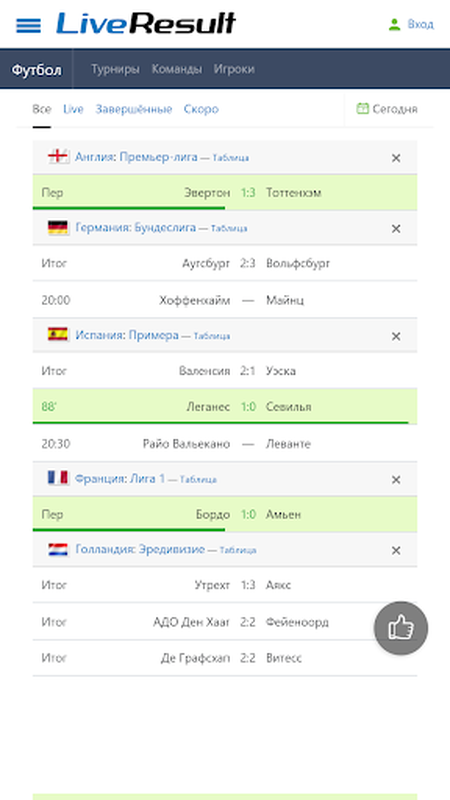Image resolution: width=450 pixels, height=800 pixels.
Task: Collapse the Англия: Премьер-лига section
Action: [395, 158]
